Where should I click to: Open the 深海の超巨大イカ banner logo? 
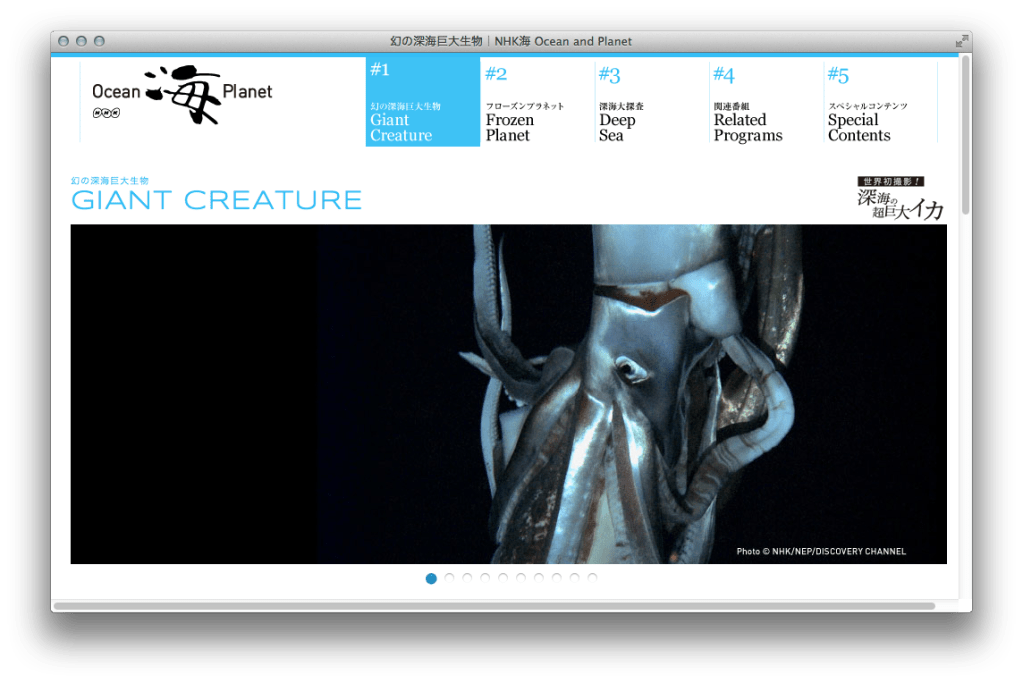pos(900,198)
